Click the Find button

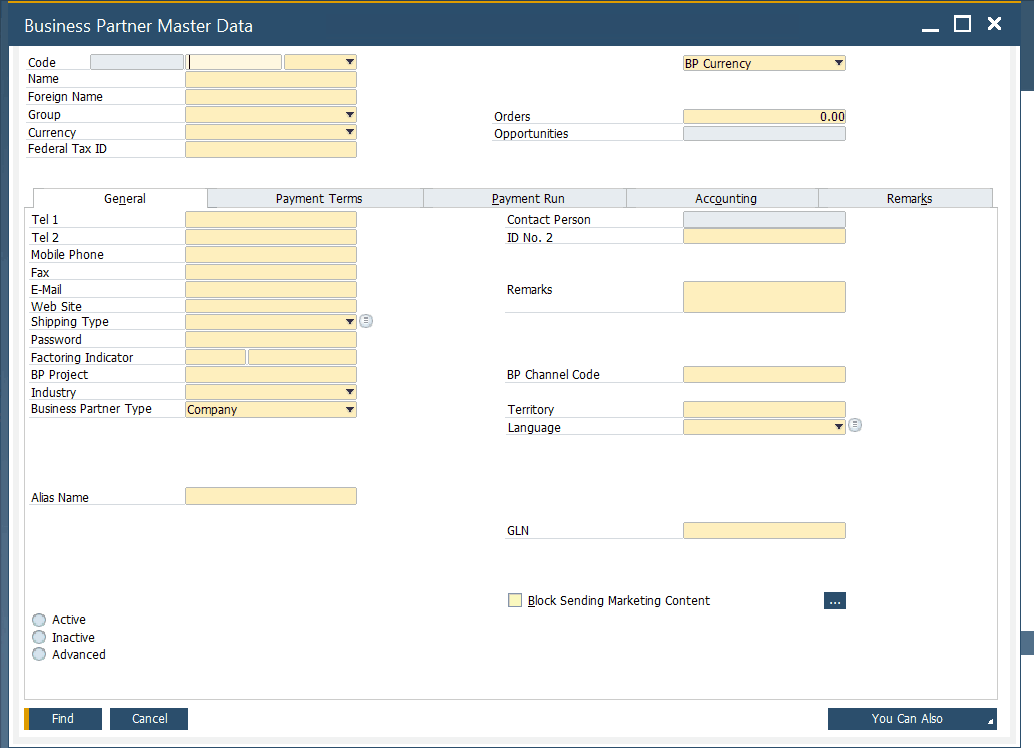(62, 718)
